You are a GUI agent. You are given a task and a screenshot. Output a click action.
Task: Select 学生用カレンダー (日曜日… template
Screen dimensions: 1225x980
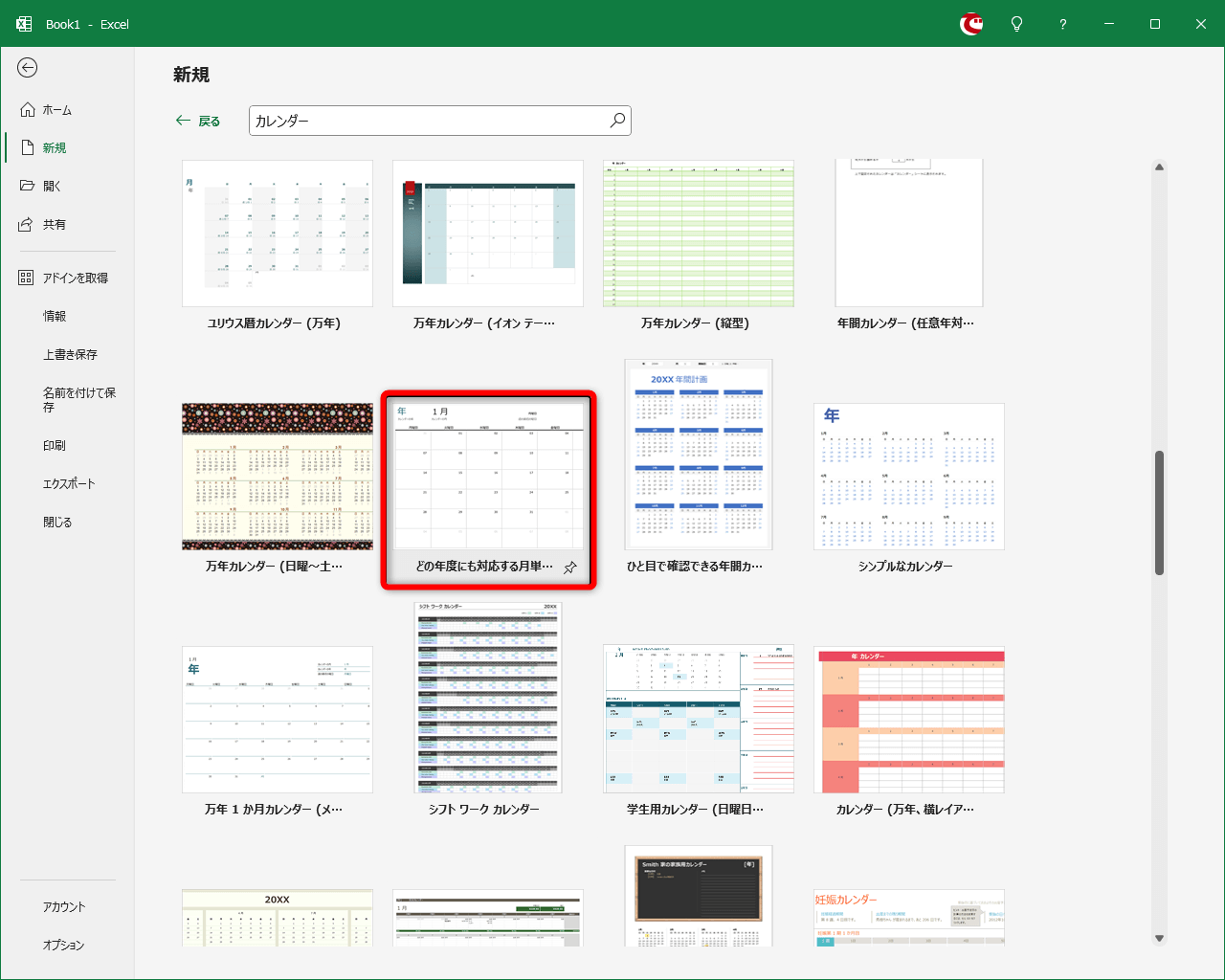(x=699, y=720)
